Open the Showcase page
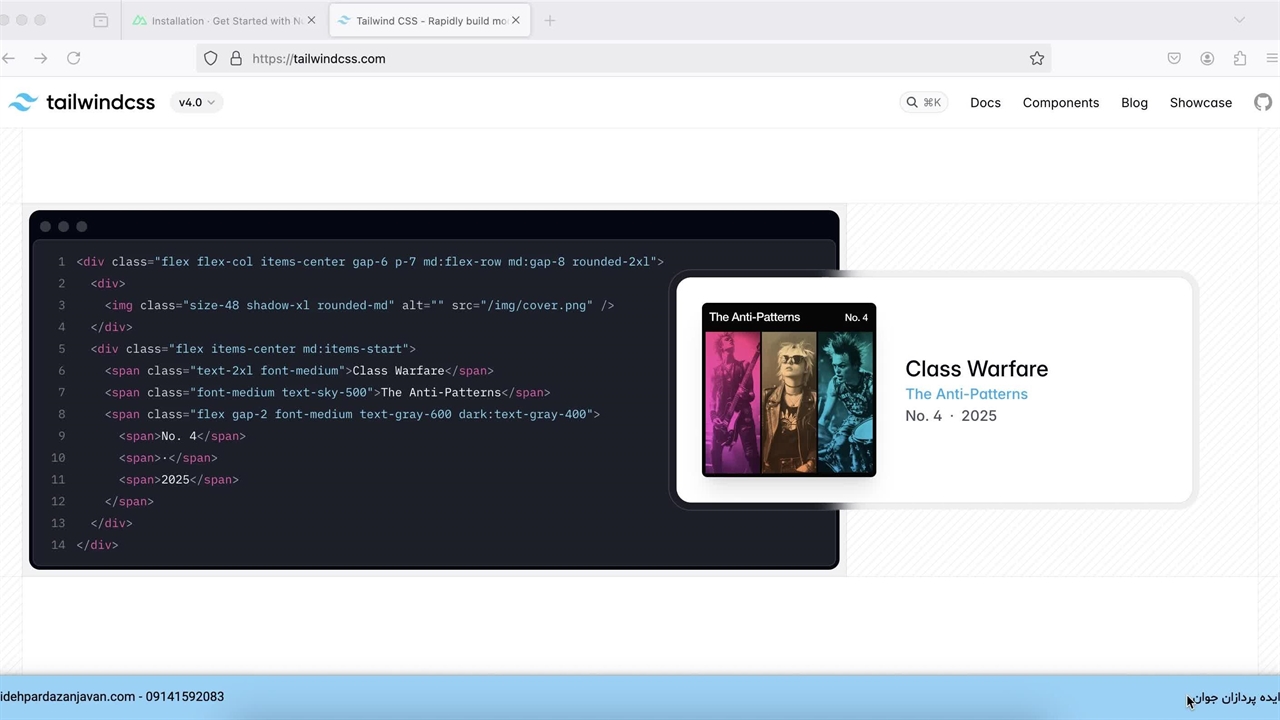This screenshot has height=720, width=1280. [x=1200, y=102]
